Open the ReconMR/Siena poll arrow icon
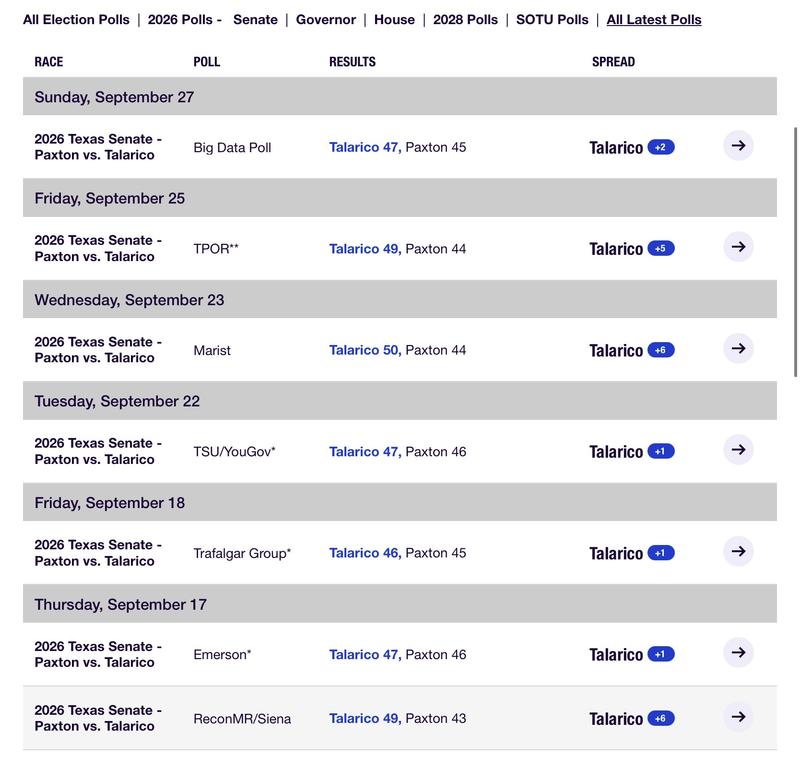This screenshot has height=760, width=800. click(x=738, y=717)
